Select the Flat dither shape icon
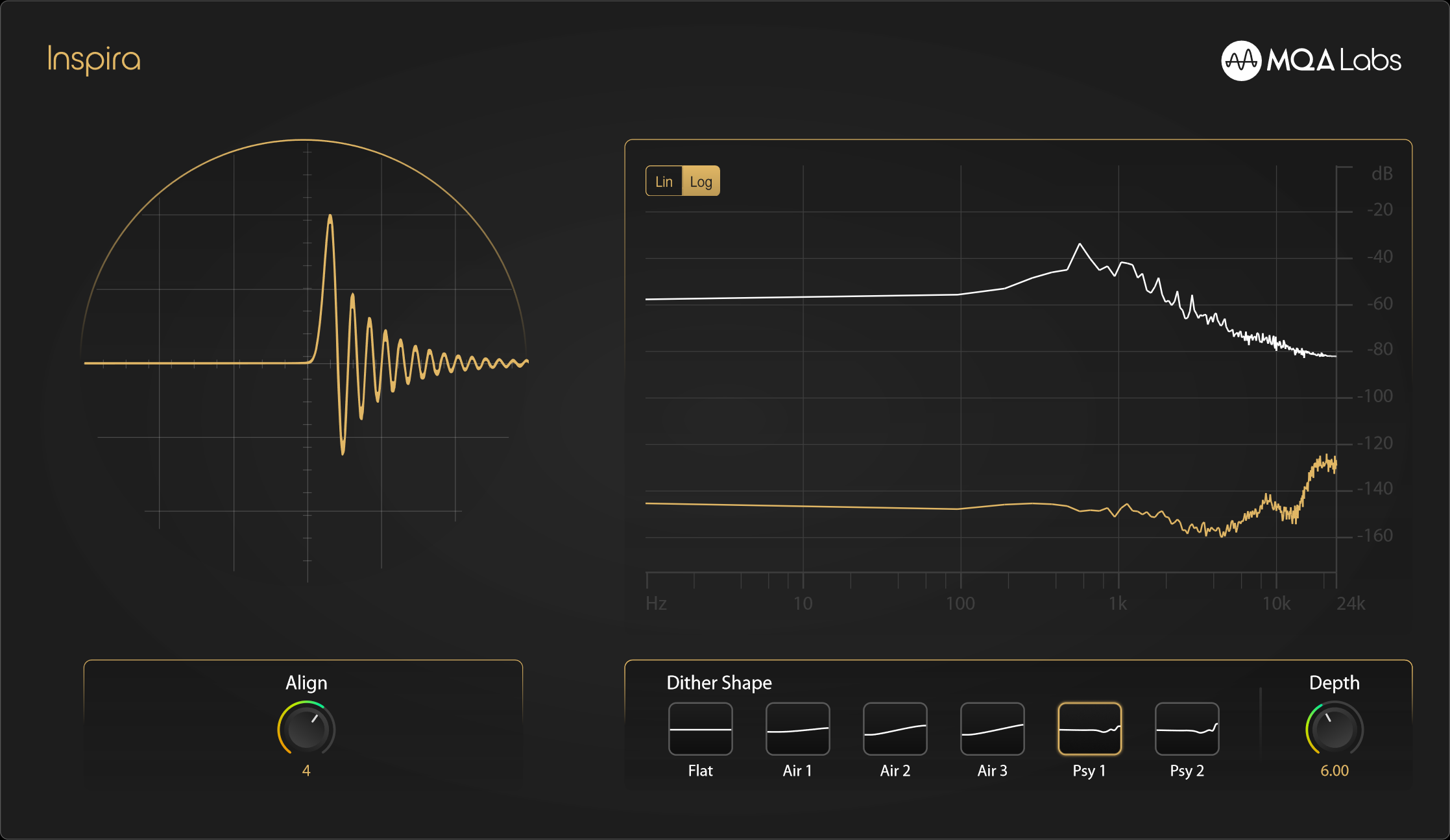This screenshot has width=1450, height=840. coord(700,728)
